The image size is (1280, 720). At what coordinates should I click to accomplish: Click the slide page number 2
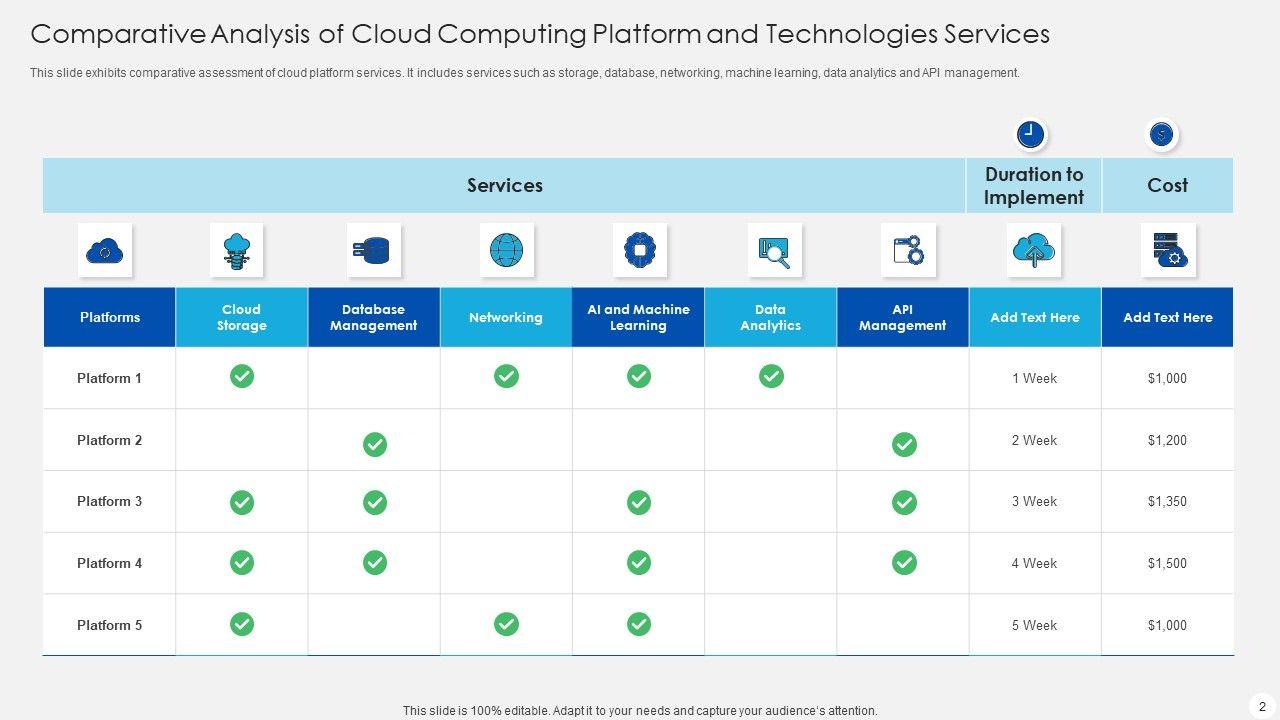coord(1262,706)
